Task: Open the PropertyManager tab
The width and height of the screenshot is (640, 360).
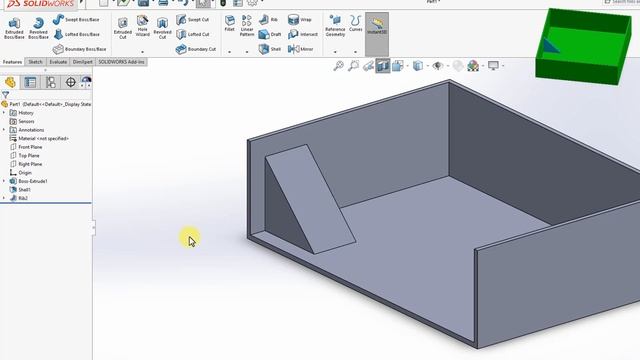Action: pos(31,82)
